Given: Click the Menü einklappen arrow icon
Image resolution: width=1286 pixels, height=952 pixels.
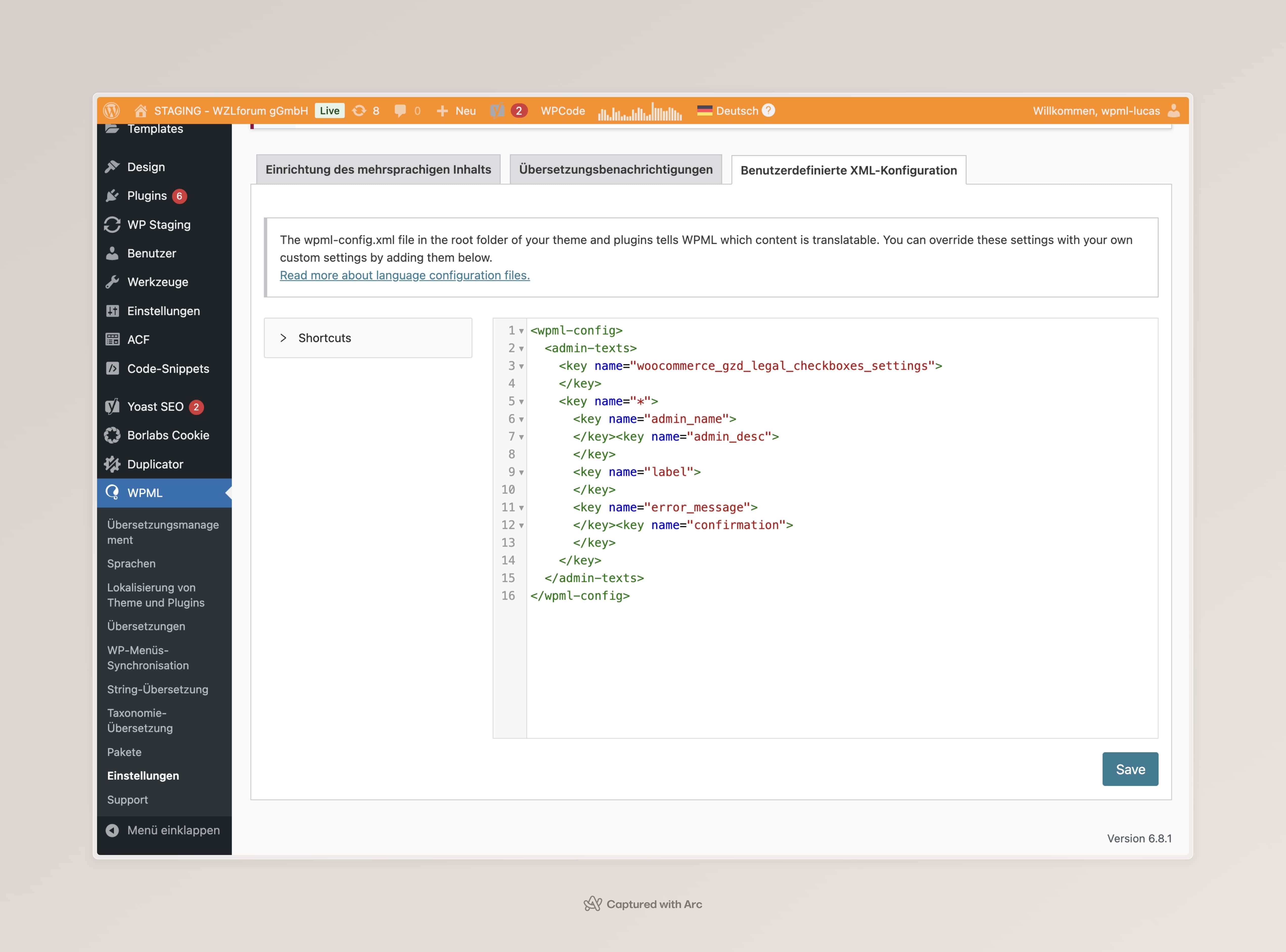Looking at the screenshot, I should [112, 830].
